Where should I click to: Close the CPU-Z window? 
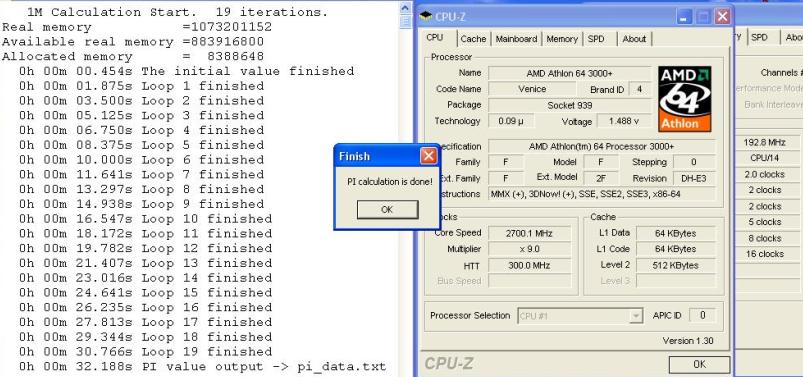pos(722,17)
